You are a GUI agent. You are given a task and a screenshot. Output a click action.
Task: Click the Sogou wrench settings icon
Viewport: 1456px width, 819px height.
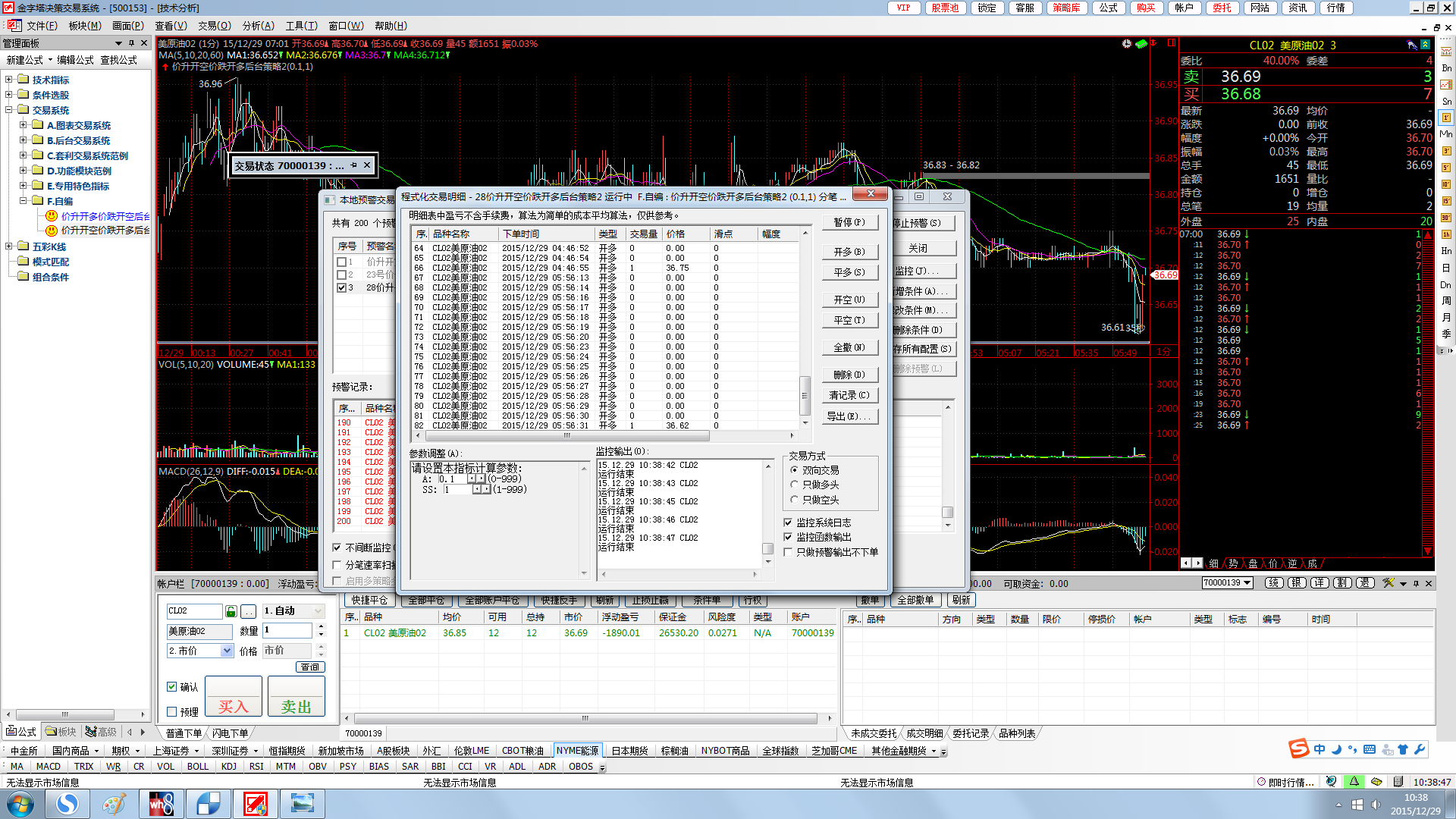point(1420,749)
